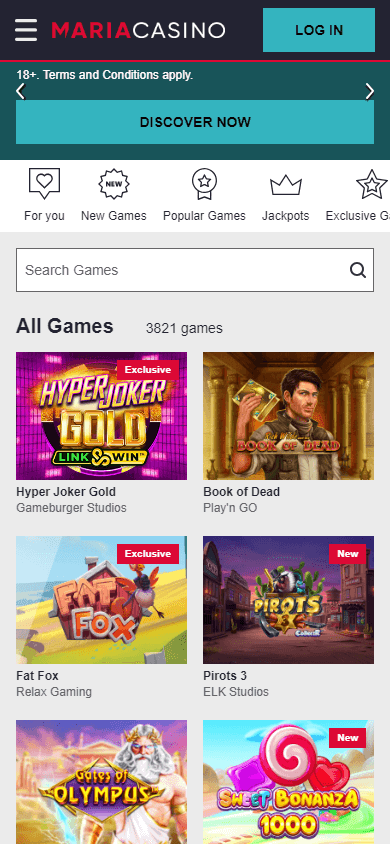This screenshot has height=844, width=390.
Task: Click the LOG IN button
Action: 319,30
